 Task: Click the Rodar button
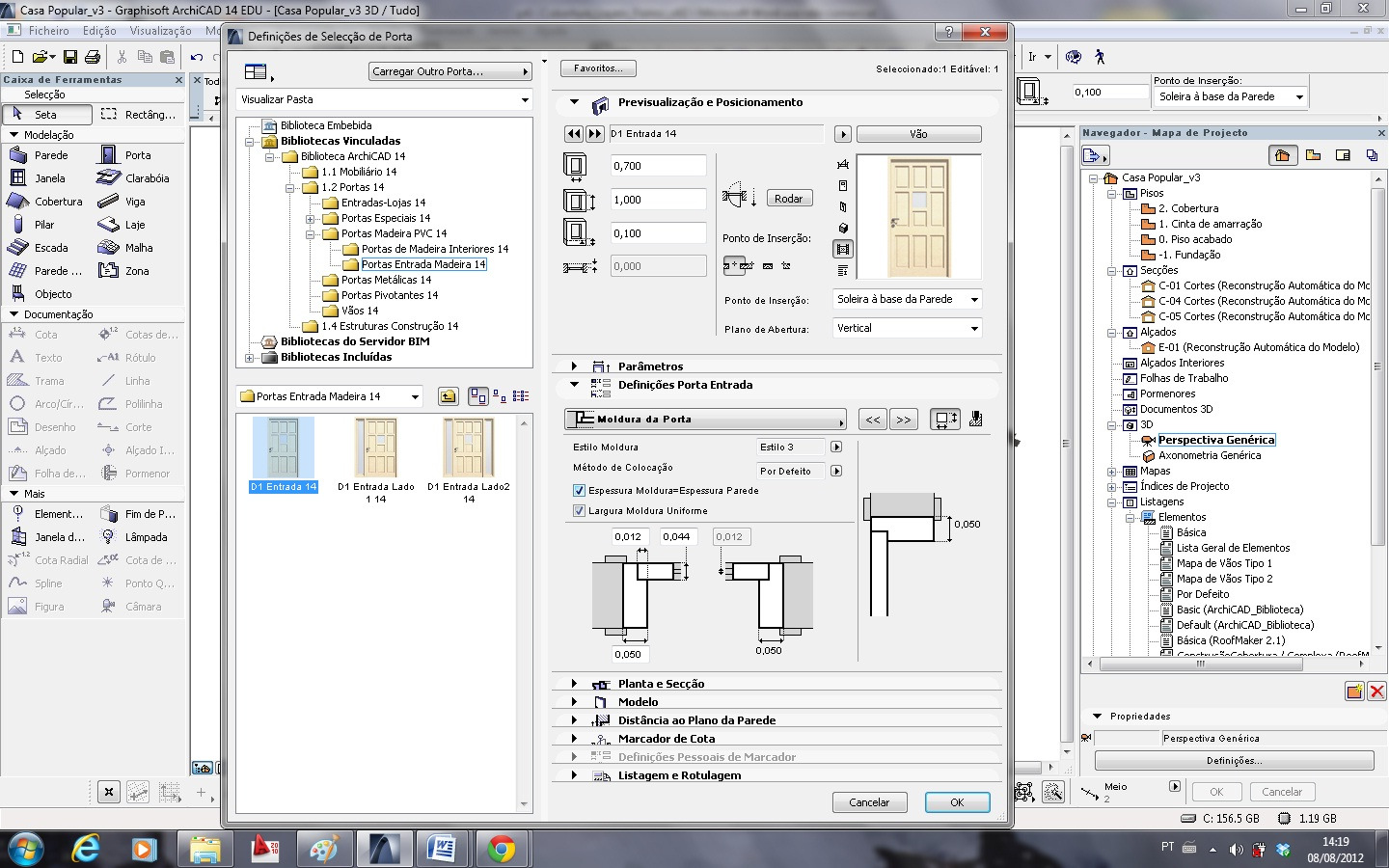(789, 199)
